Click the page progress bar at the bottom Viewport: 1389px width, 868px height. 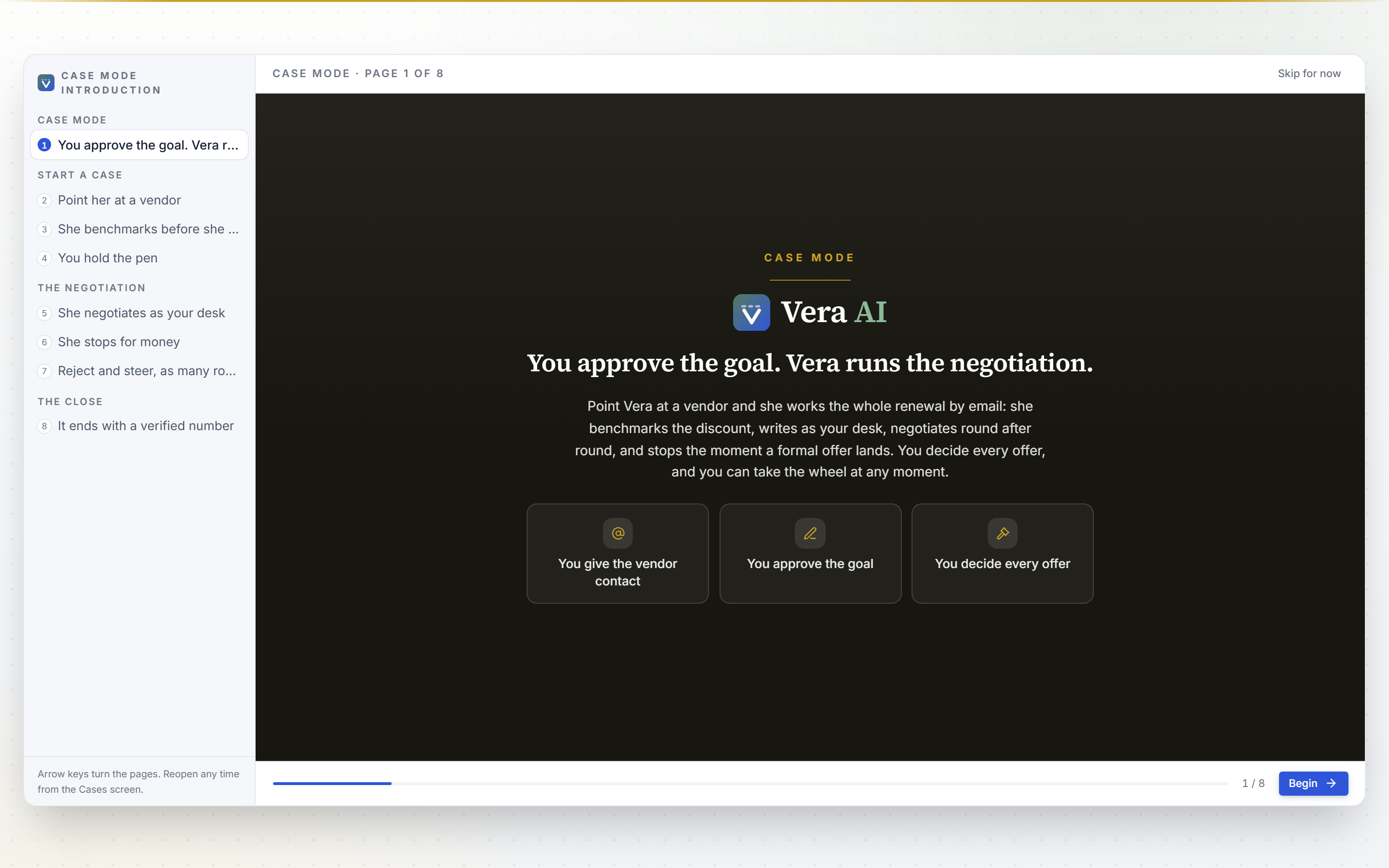point(750,783)
